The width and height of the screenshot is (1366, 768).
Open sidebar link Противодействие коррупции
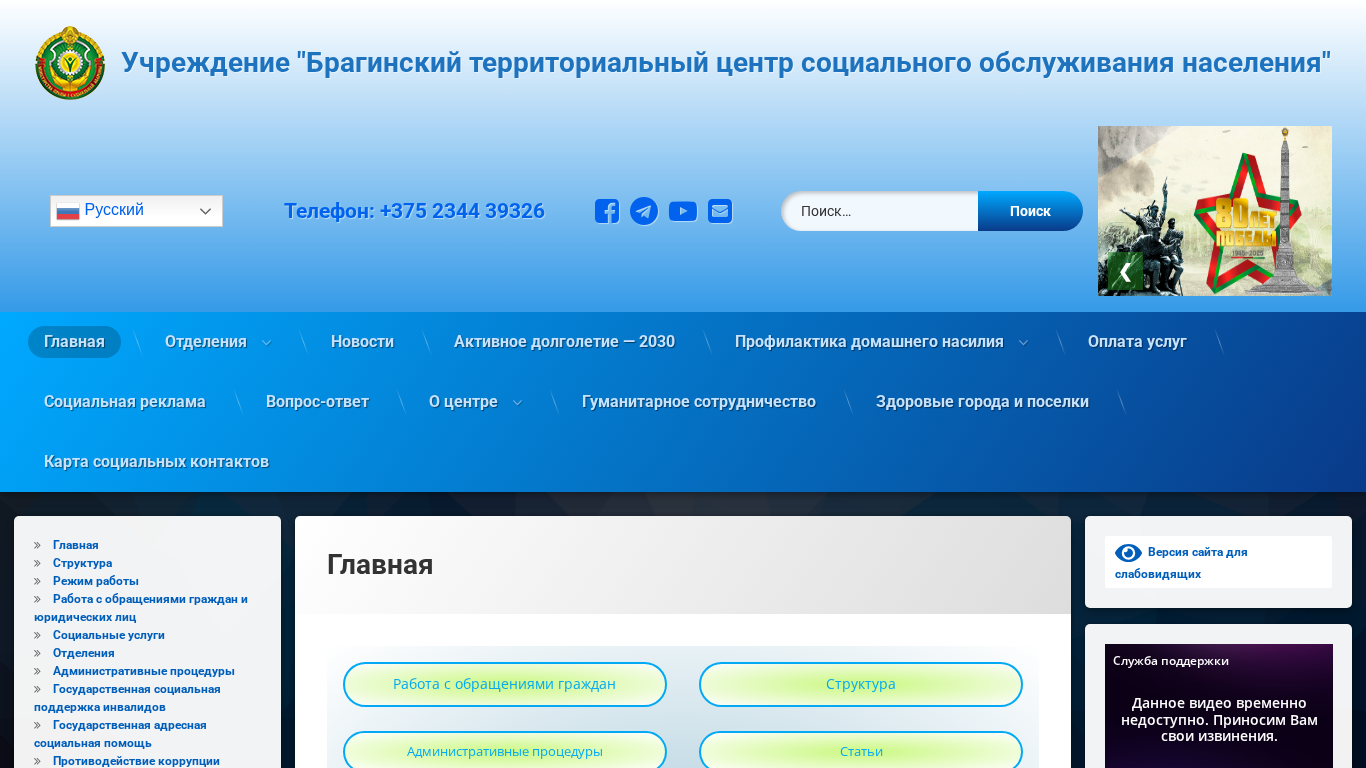coord(136,761)
